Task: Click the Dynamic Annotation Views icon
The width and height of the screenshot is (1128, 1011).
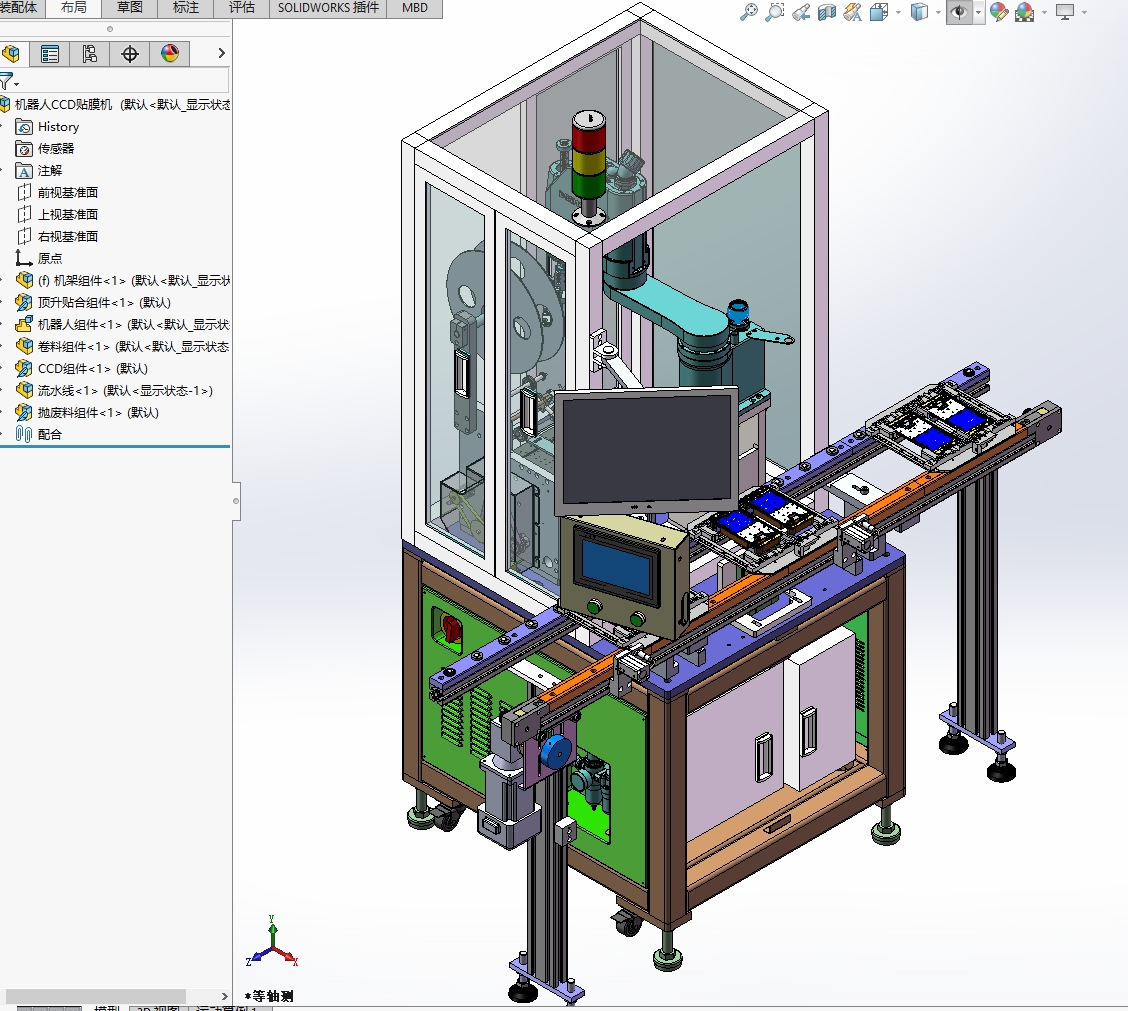Action: pos(852,12)
